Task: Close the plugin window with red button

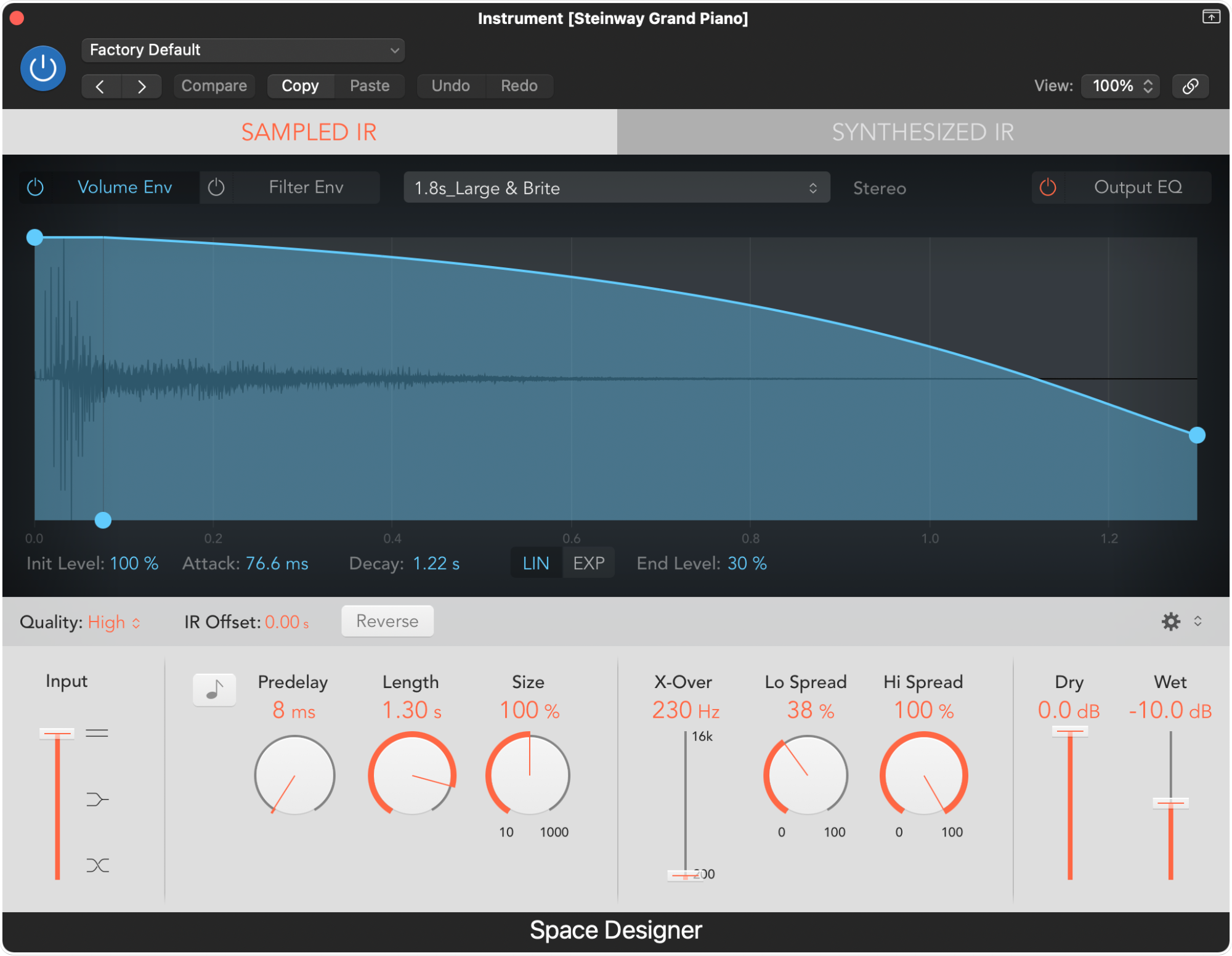Action: click(17, 18)
